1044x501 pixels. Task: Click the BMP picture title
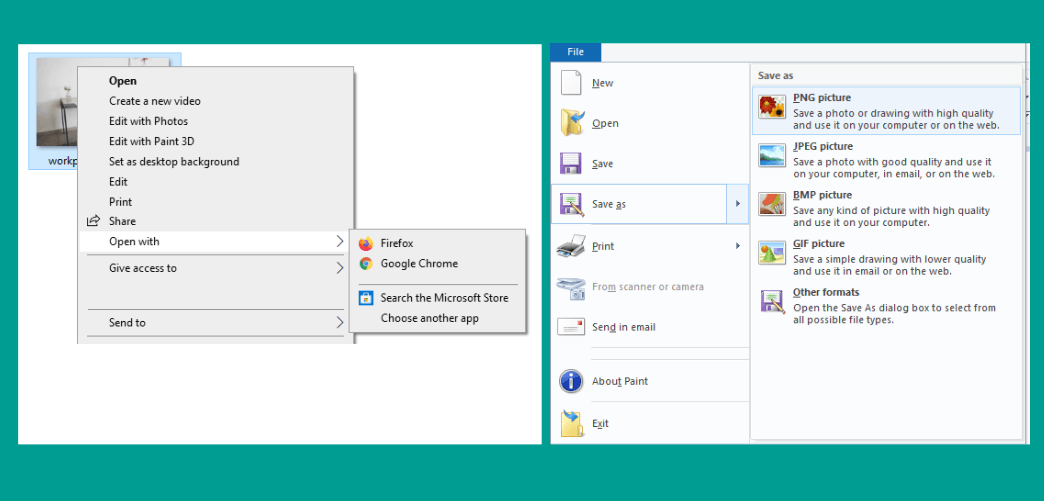(x=822, y=195)
